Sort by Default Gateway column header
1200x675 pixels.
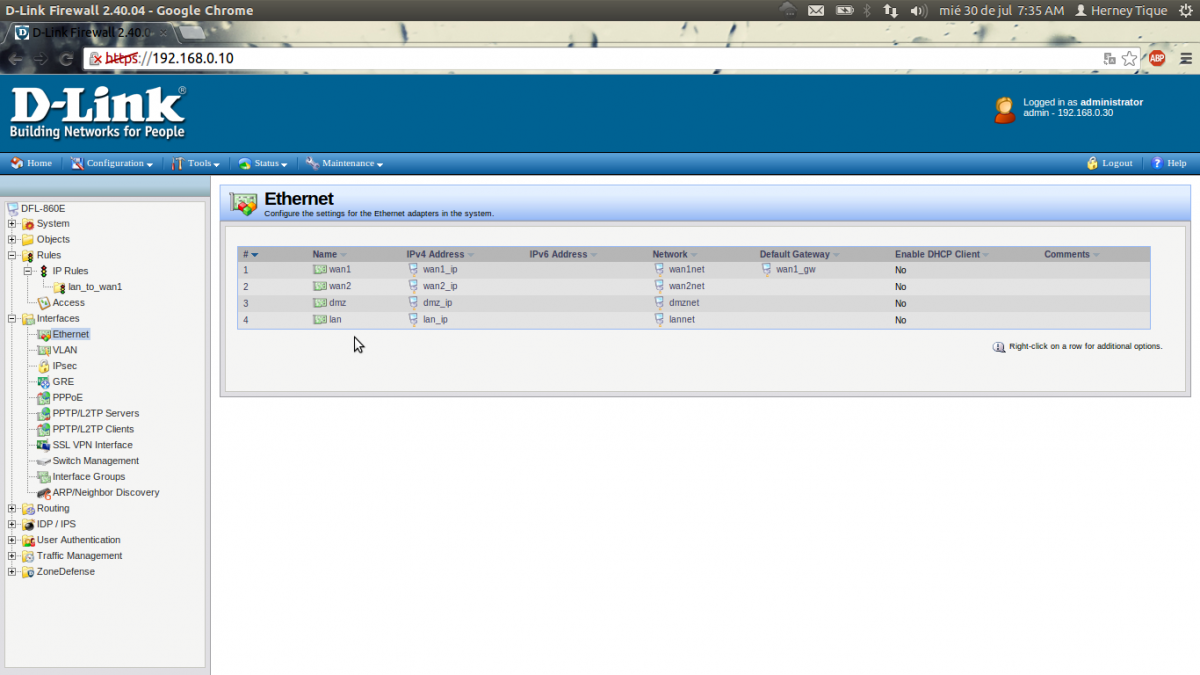tap(800, 255)
